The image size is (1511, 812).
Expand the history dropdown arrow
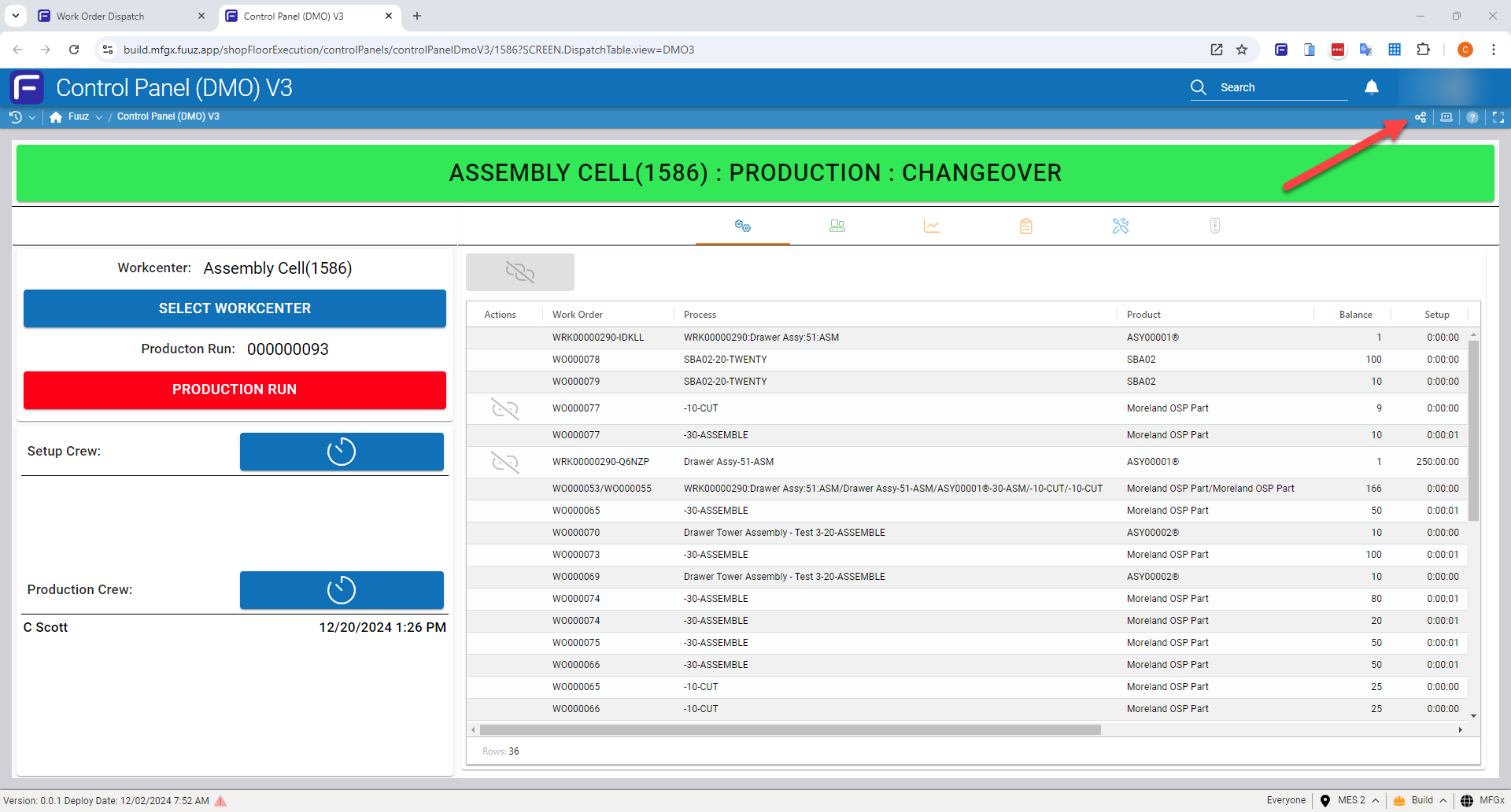pyautogui.click(x=31, y=117)
